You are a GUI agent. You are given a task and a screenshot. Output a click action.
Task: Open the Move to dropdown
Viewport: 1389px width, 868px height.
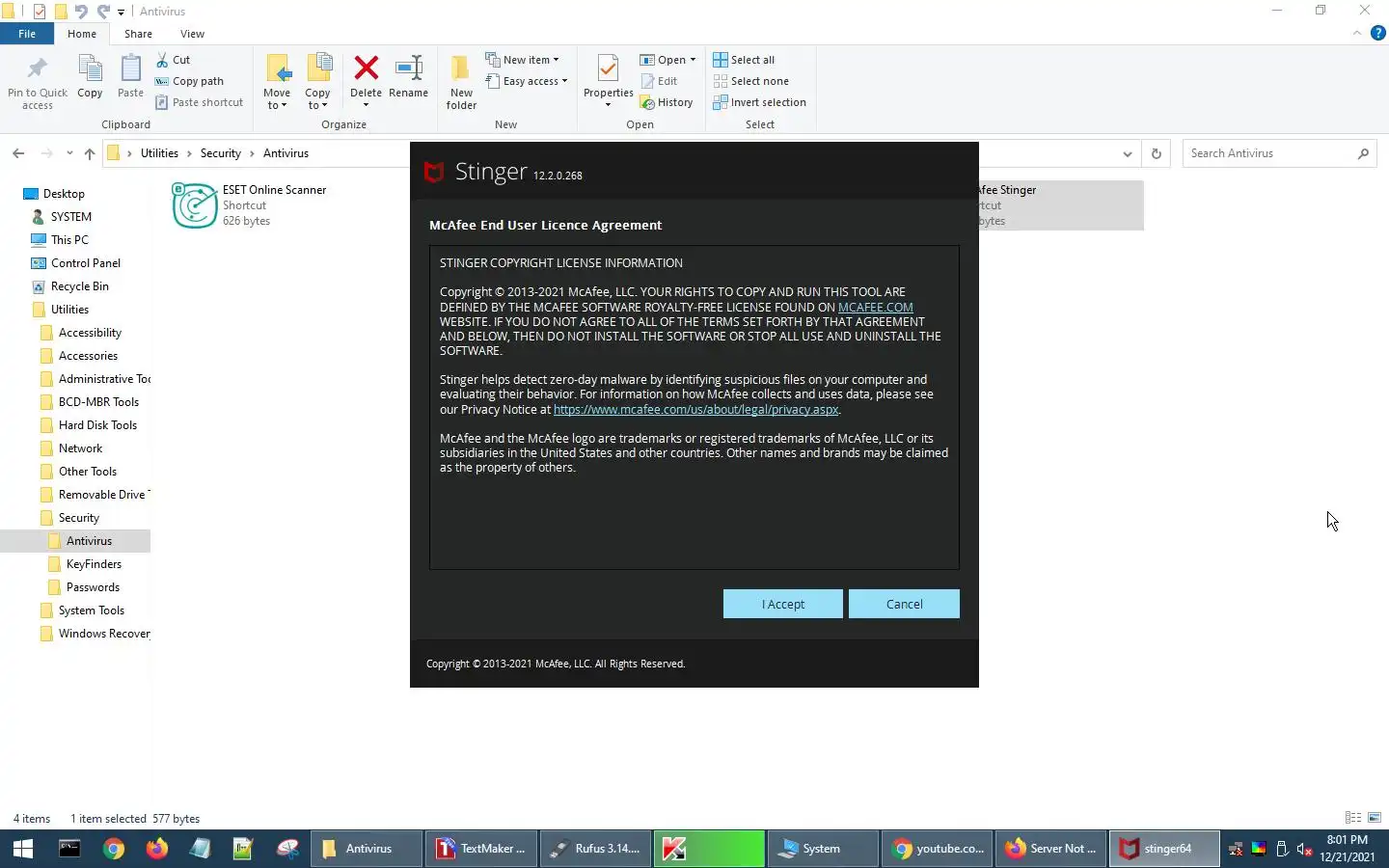(277, 82)
